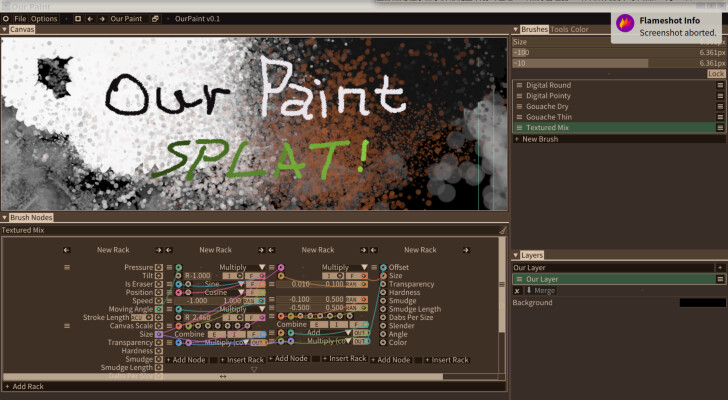The width and height of the screenshot is (728, 400).
Task: Open the first rack's top Multiply dropdown
Action: tap(242, 267)
